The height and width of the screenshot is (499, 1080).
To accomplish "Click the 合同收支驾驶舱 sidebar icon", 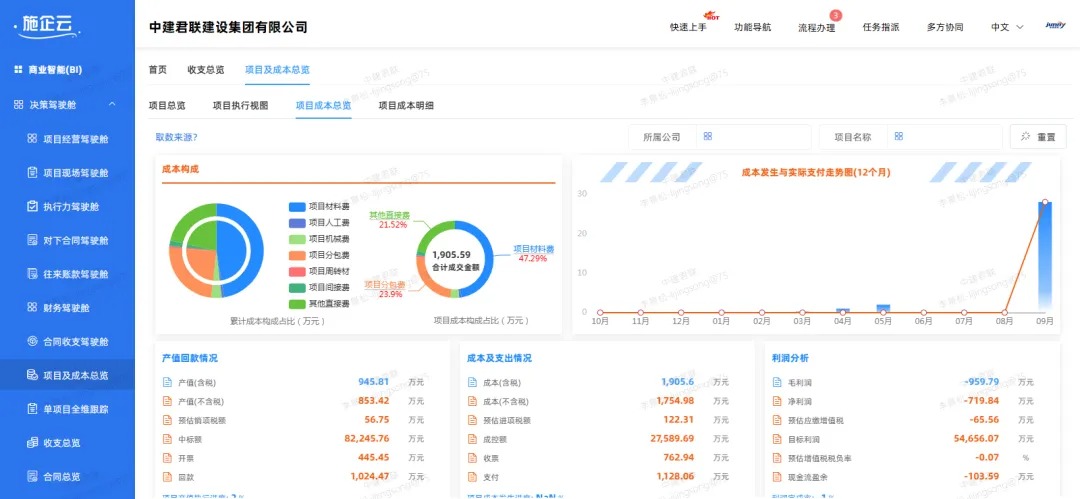I will pyautogui.click(x=32, y=342).
